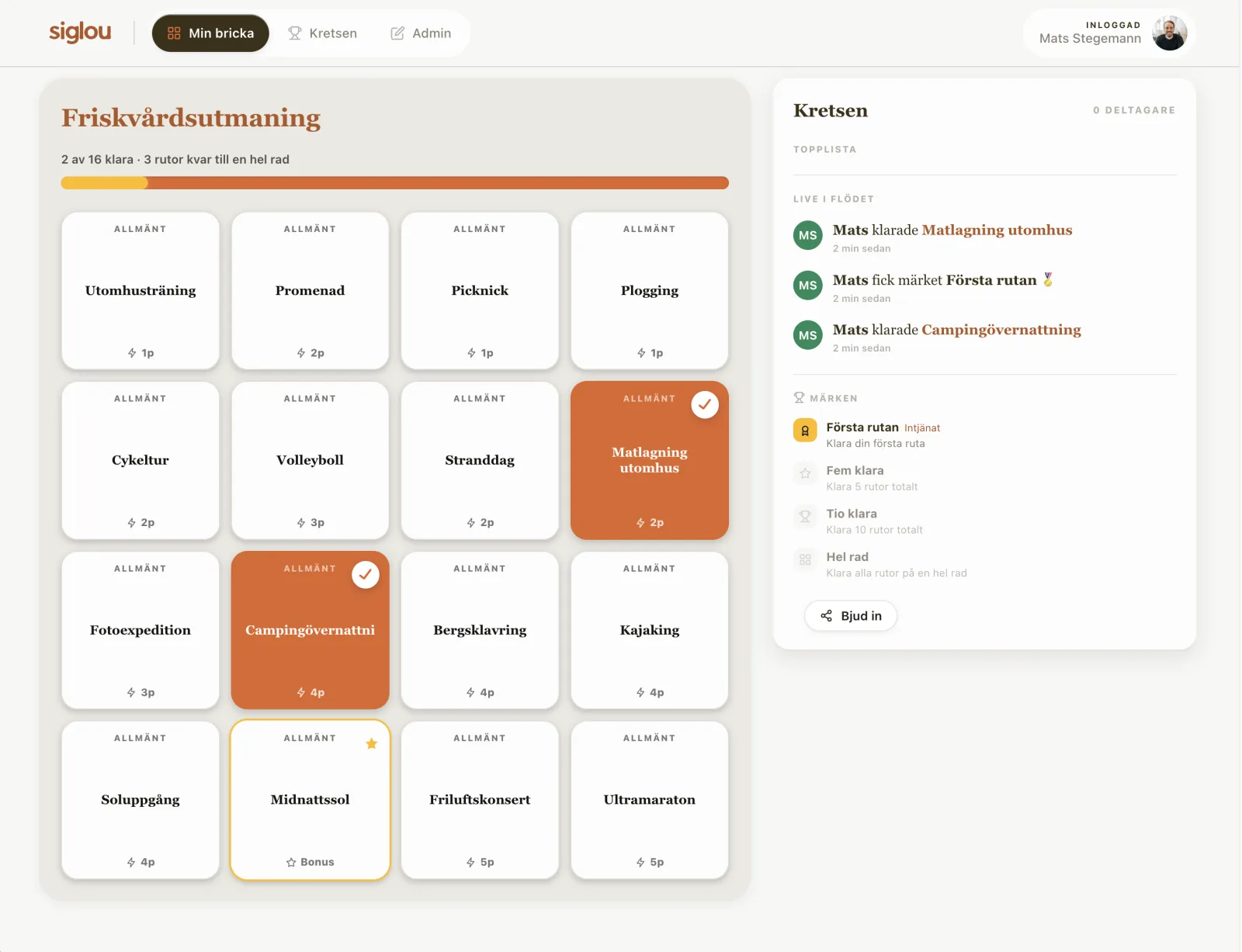
Task: Click the star icon on Midnattssol tile
Action: [x=372, y=743]
